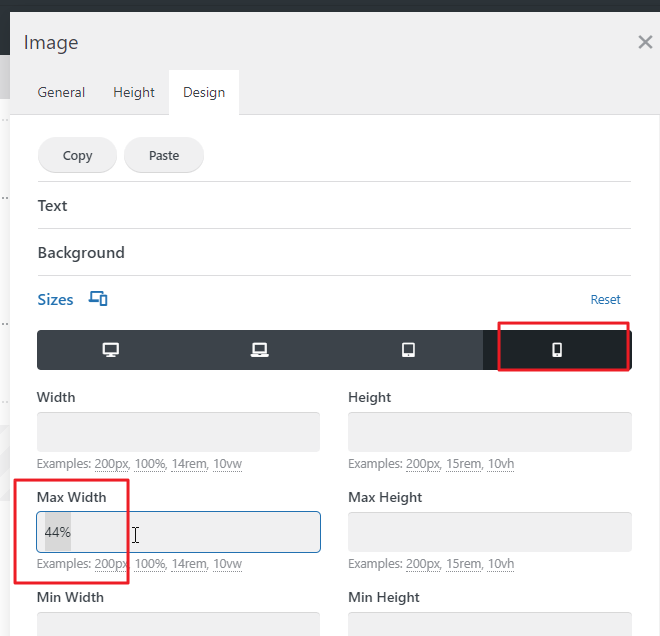Click the Max Height input field
The height and width of the screenshot is (636, 660).
[x=489, y=532]
